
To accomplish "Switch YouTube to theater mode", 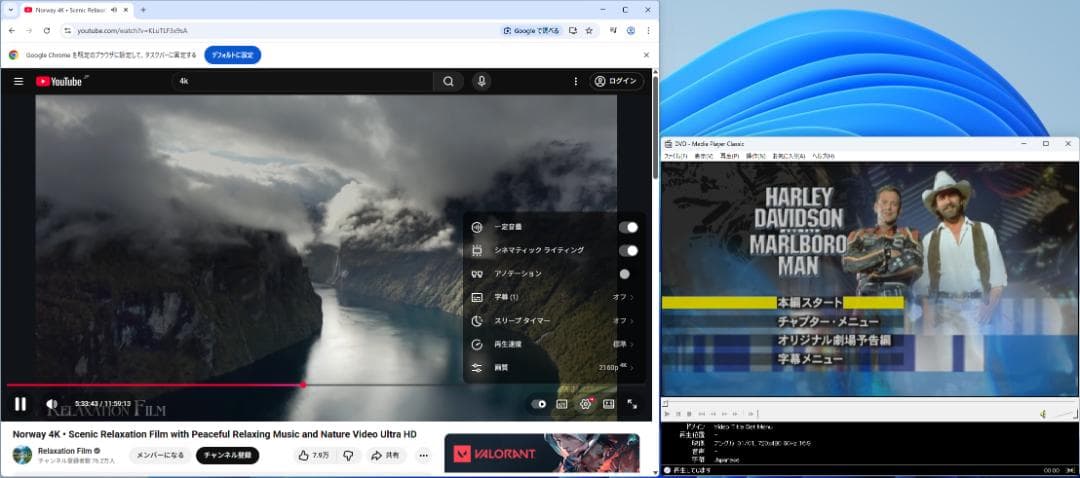I will (x=609, y=404).
